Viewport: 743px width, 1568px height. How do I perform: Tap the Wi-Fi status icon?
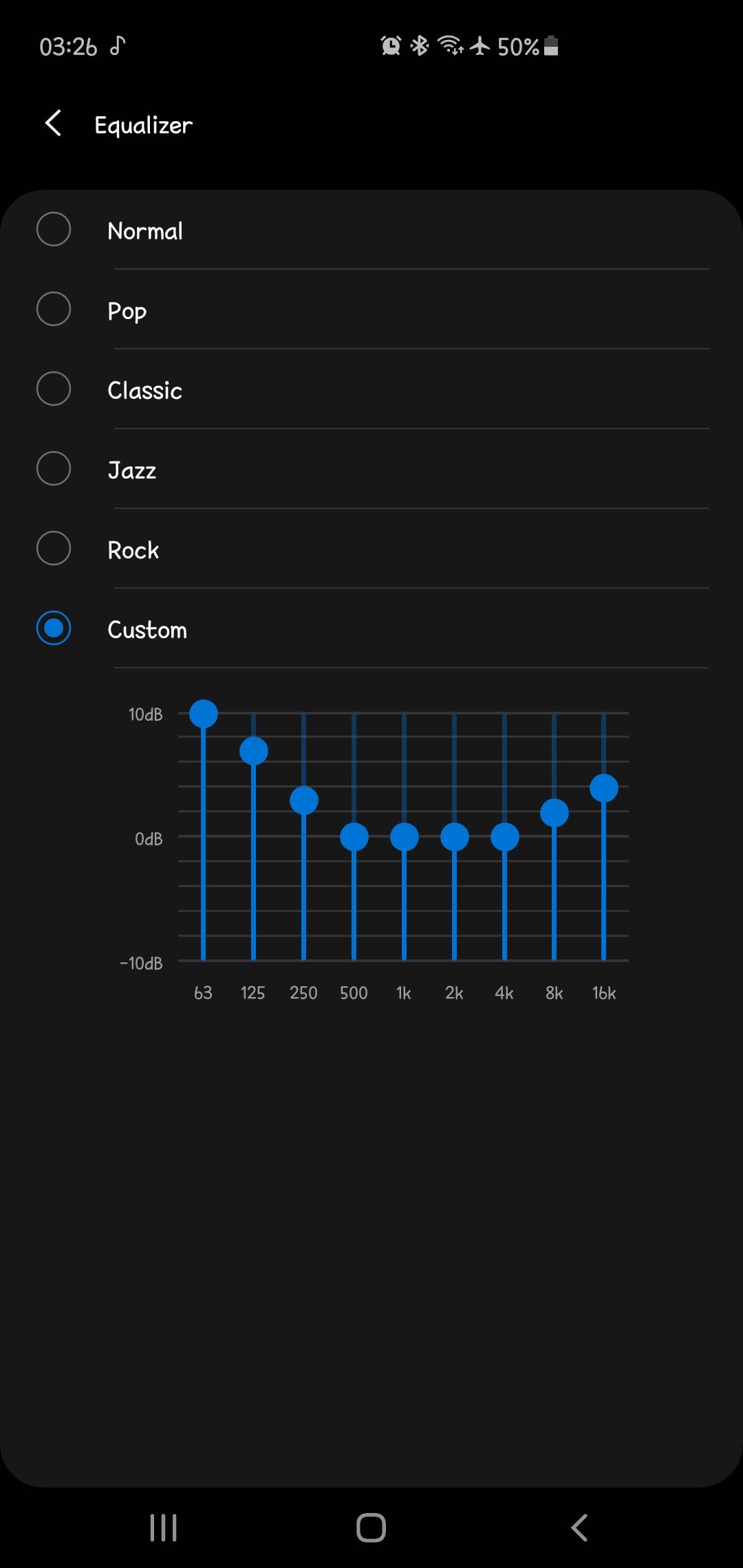451,46
